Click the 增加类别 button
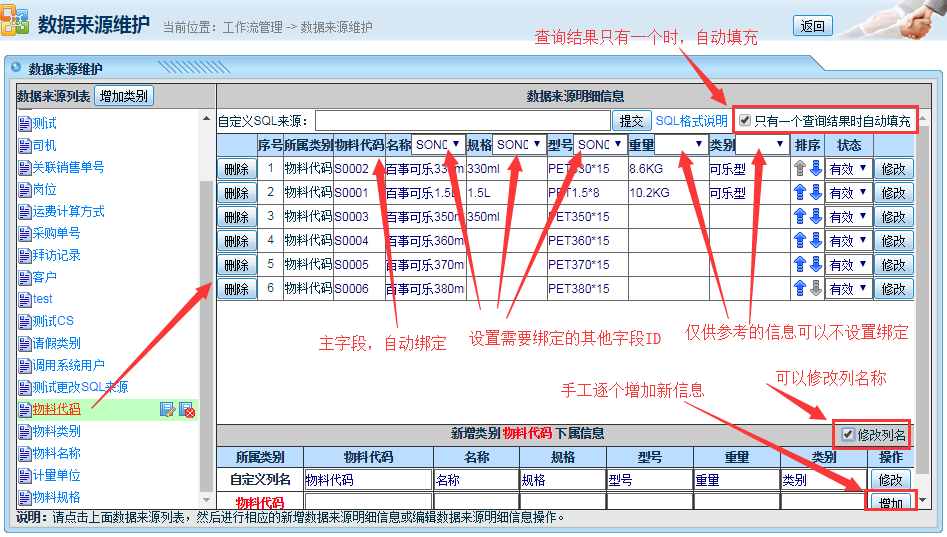The image size is (947, 537). pos(124,96)
